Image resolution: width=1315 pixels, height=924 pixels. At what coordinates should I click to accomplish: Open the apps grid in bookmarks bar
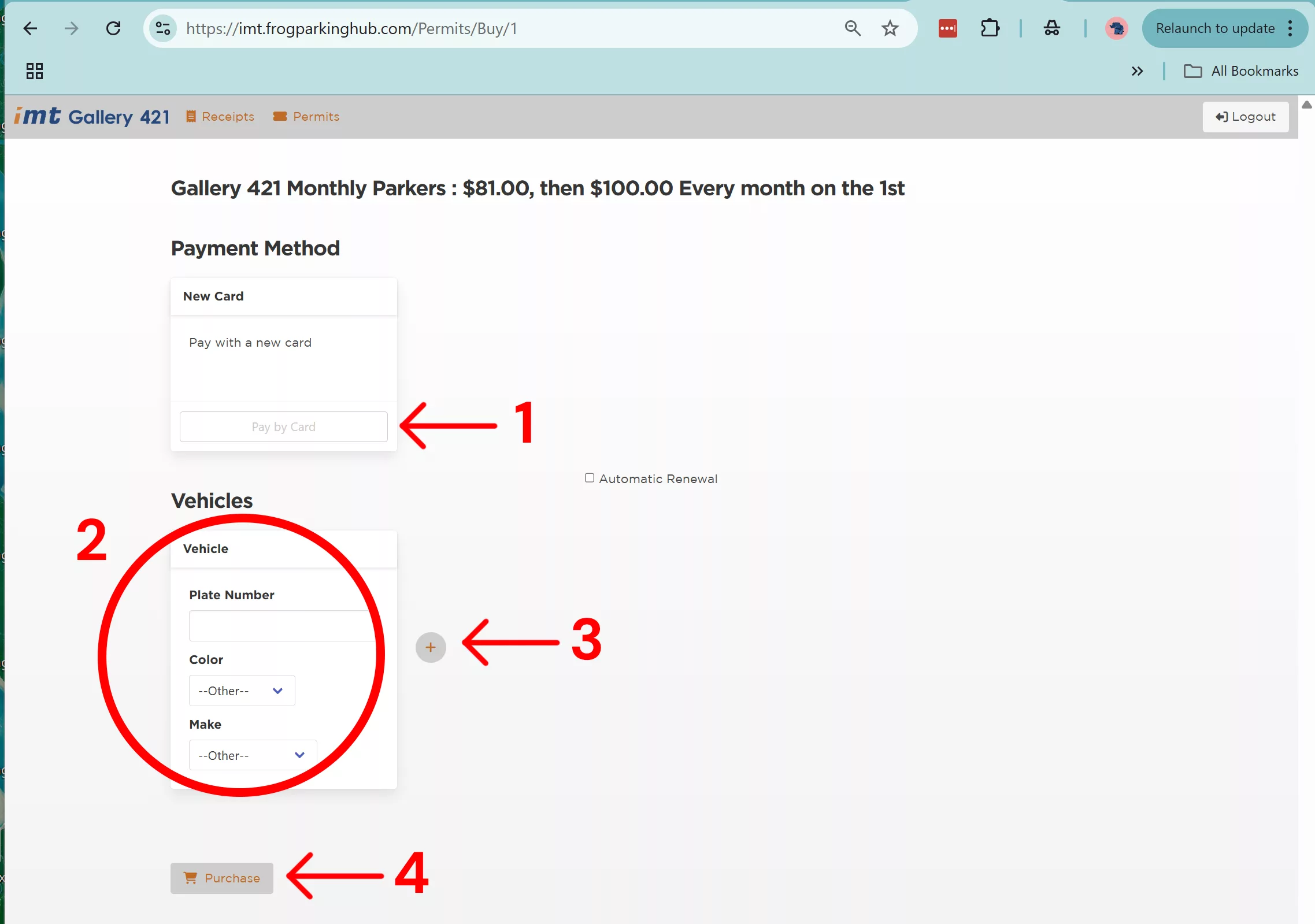pyautogui.click(x=35, y=71)
